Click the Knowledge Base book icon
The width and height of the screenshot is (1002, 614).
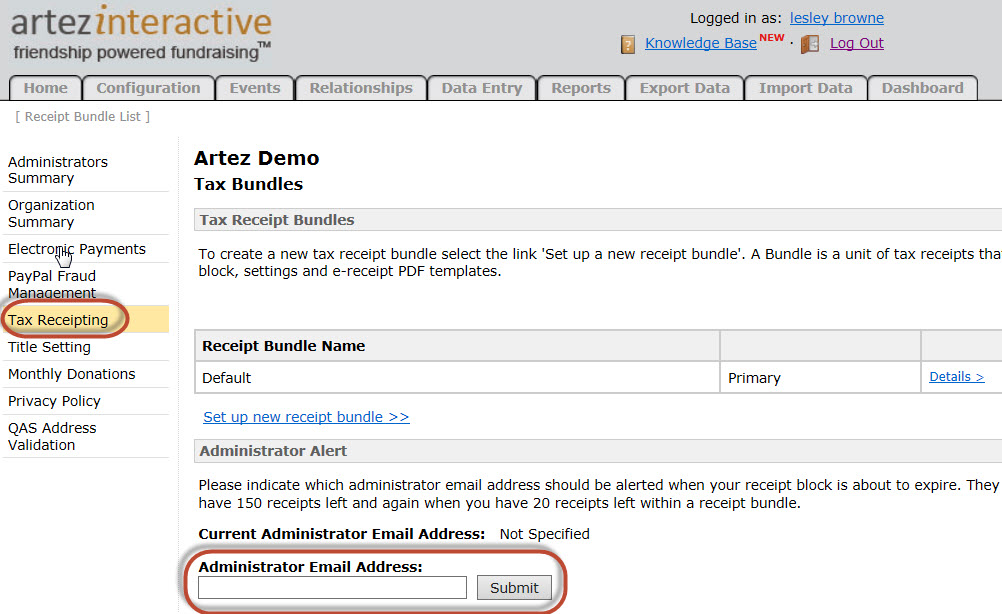coord(628,44)
